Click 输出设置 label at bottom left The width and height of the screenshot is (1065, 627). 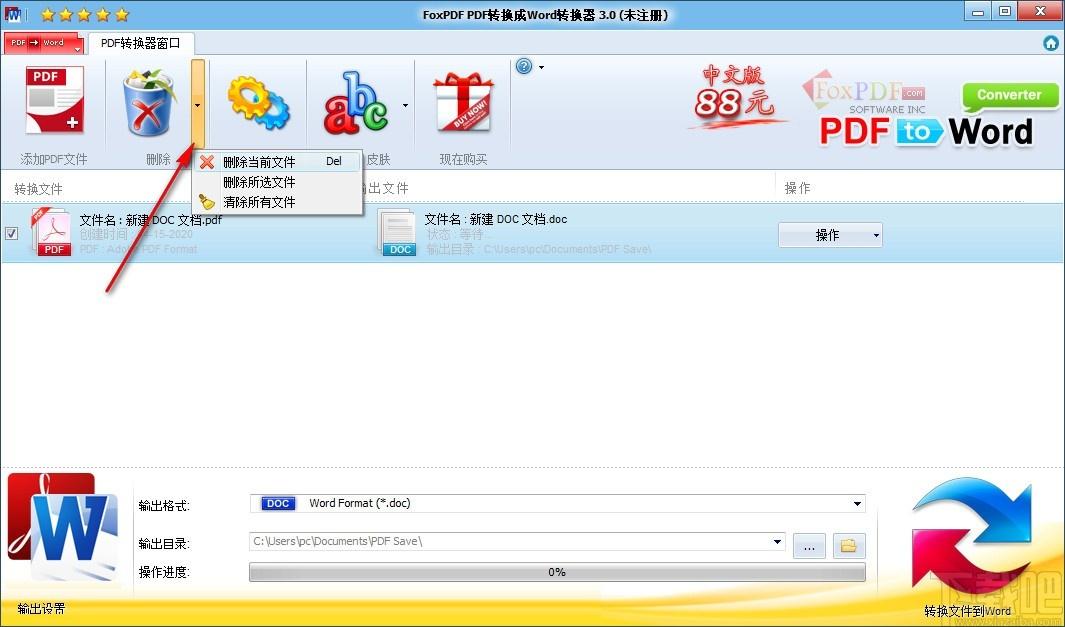pos(41,608)
